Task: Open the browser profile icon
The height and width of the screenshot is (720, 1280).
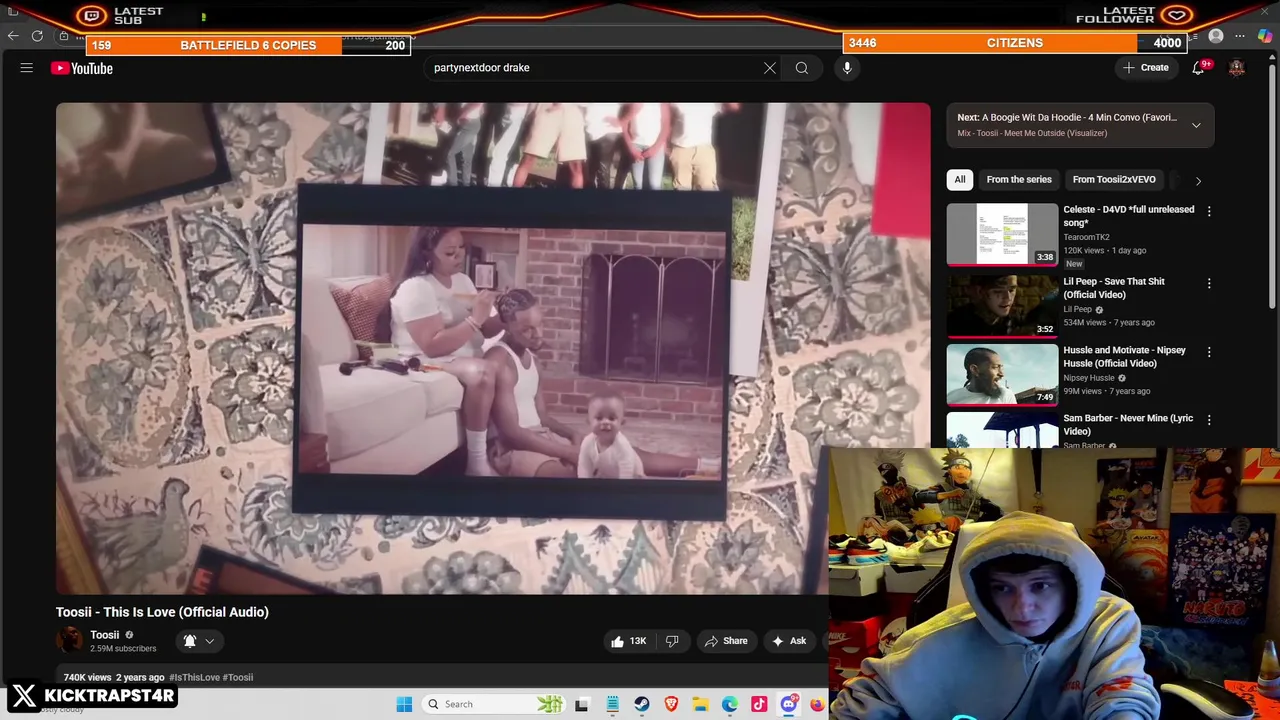Action: [x=1216, y=36]
